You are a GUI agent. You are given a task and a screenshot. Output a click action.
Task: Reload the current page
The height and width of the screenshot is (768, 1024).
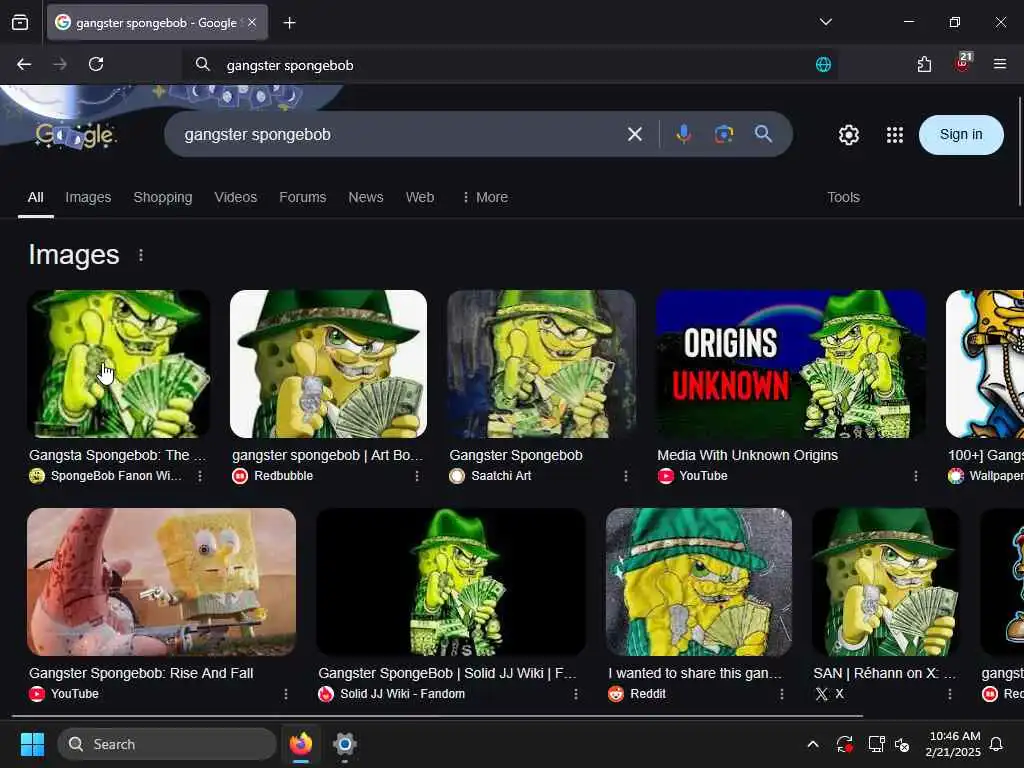tap(96, 64)
